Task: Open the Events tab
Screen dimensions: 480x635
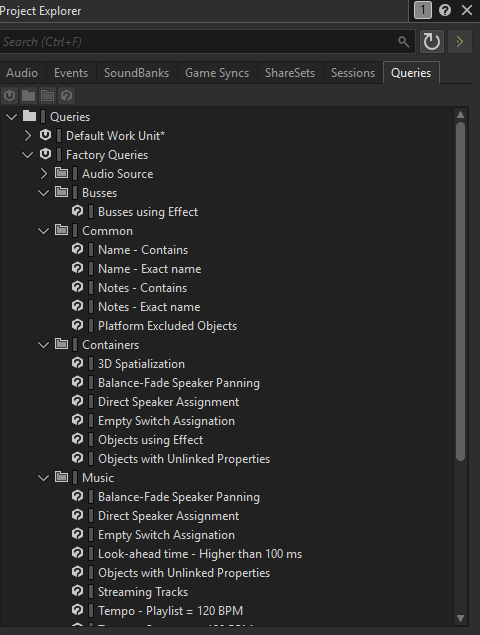Action: (71, 73)
